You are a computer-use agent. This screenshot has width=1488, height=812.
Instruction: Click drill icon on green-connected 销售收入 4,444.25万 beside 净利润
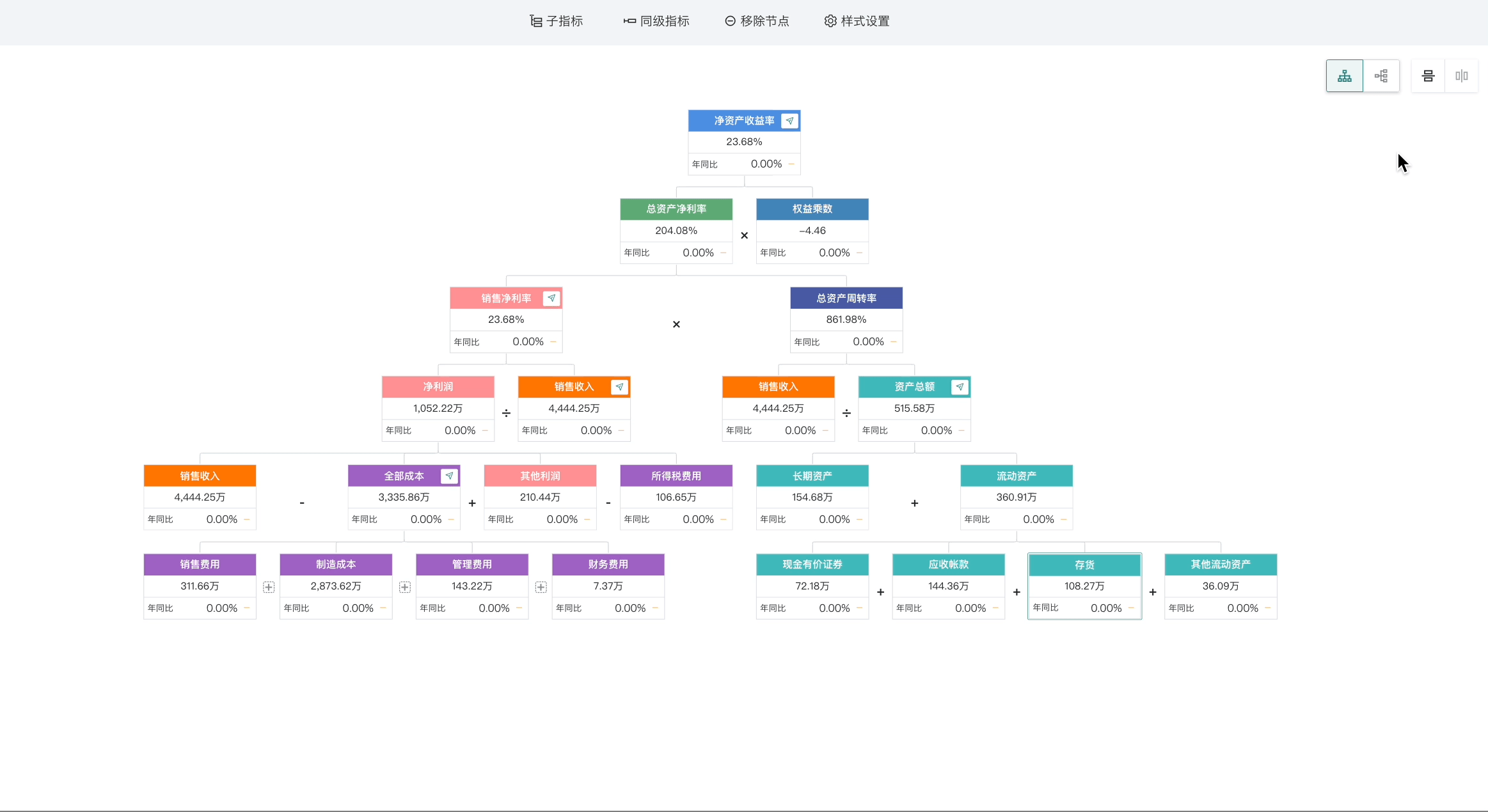[x=619, y=387]
